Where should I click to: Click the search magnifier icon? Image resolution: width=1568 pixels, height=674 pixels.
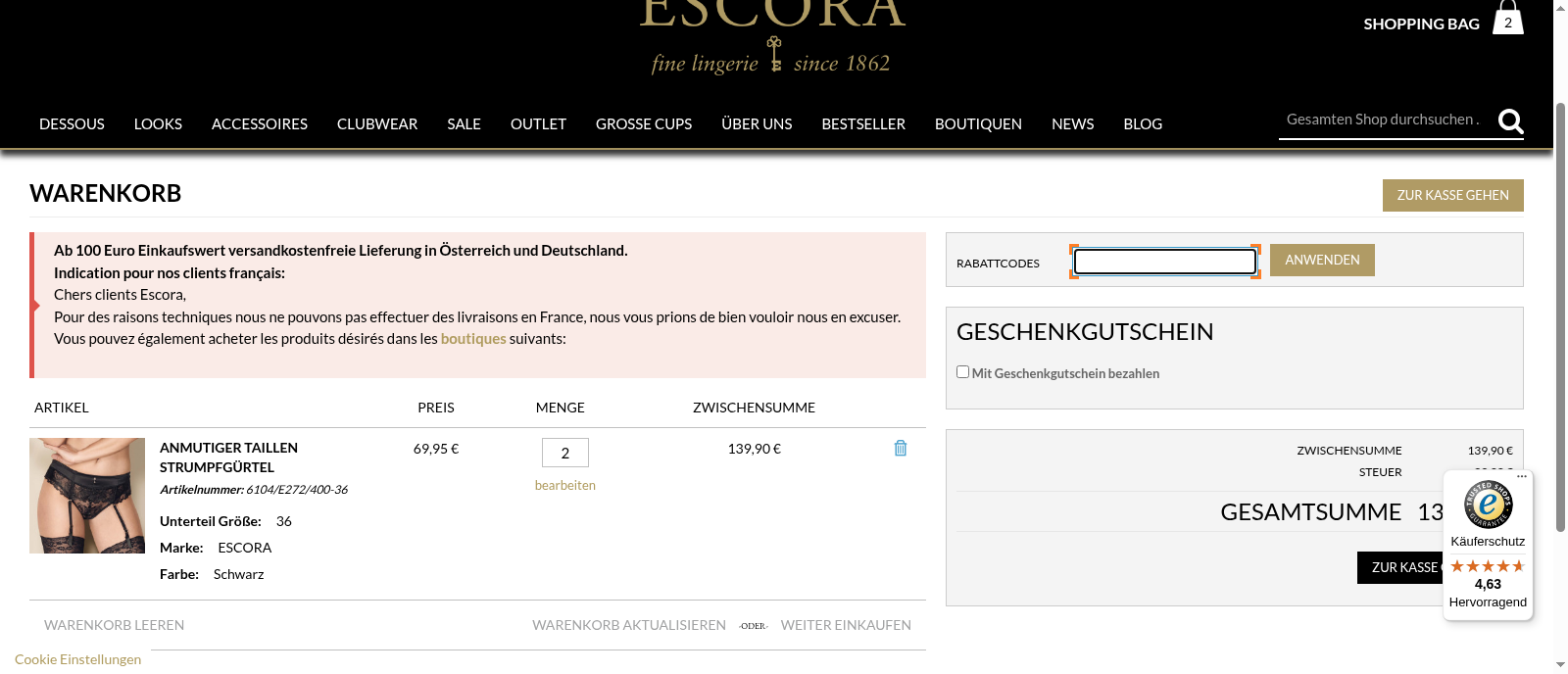(1511, 121)
